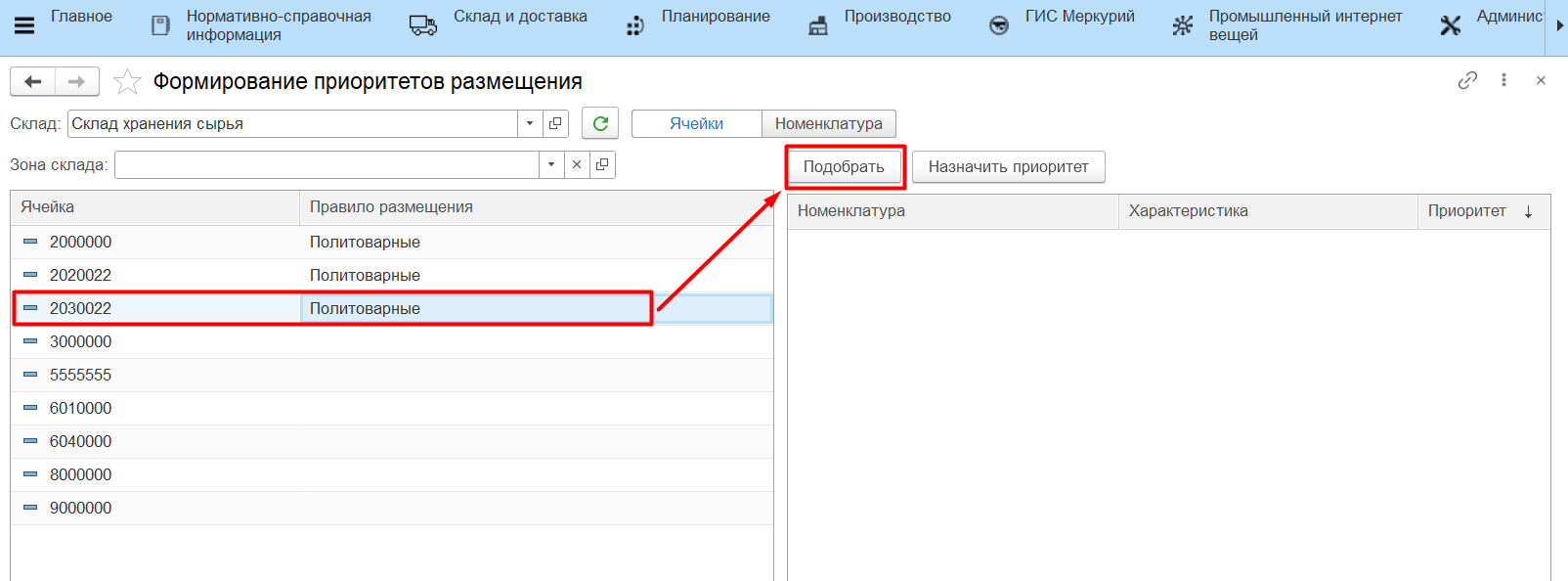Switch to the Номенклатура toggle

(x=828, y=123)
